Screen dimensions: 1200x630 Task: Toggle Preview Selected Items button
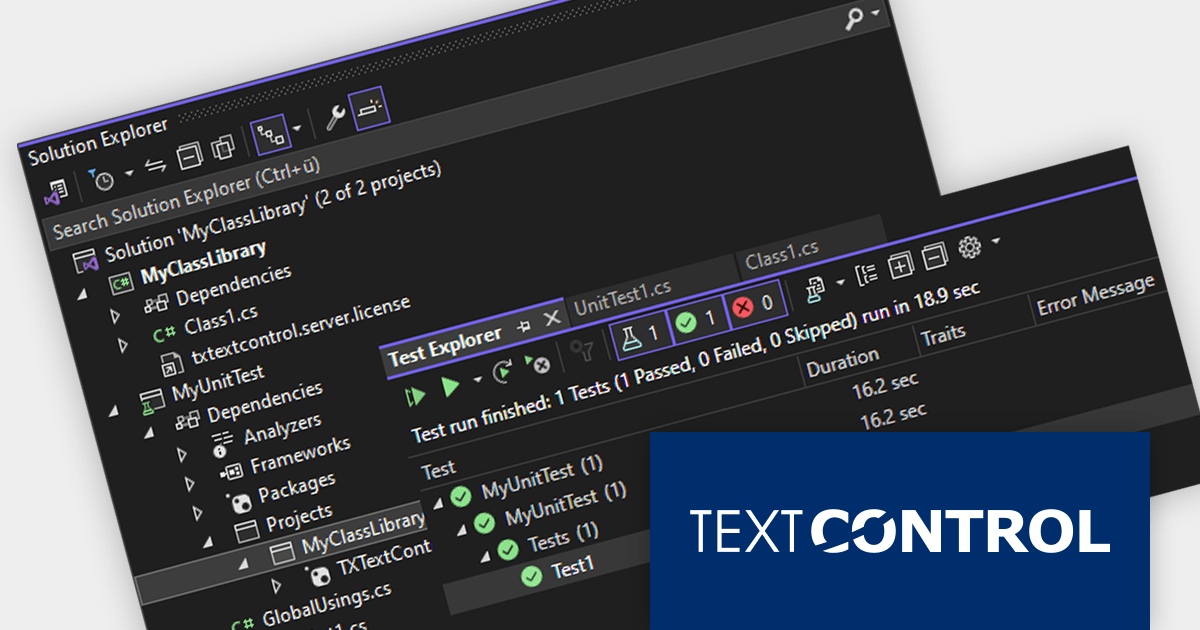coord(370,107)
